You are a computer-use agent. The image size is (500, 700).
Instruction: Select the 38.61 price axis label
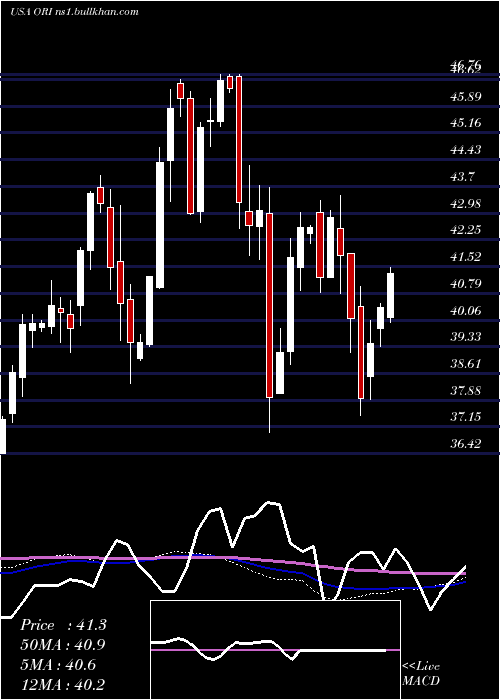click(x=466, y=363)
